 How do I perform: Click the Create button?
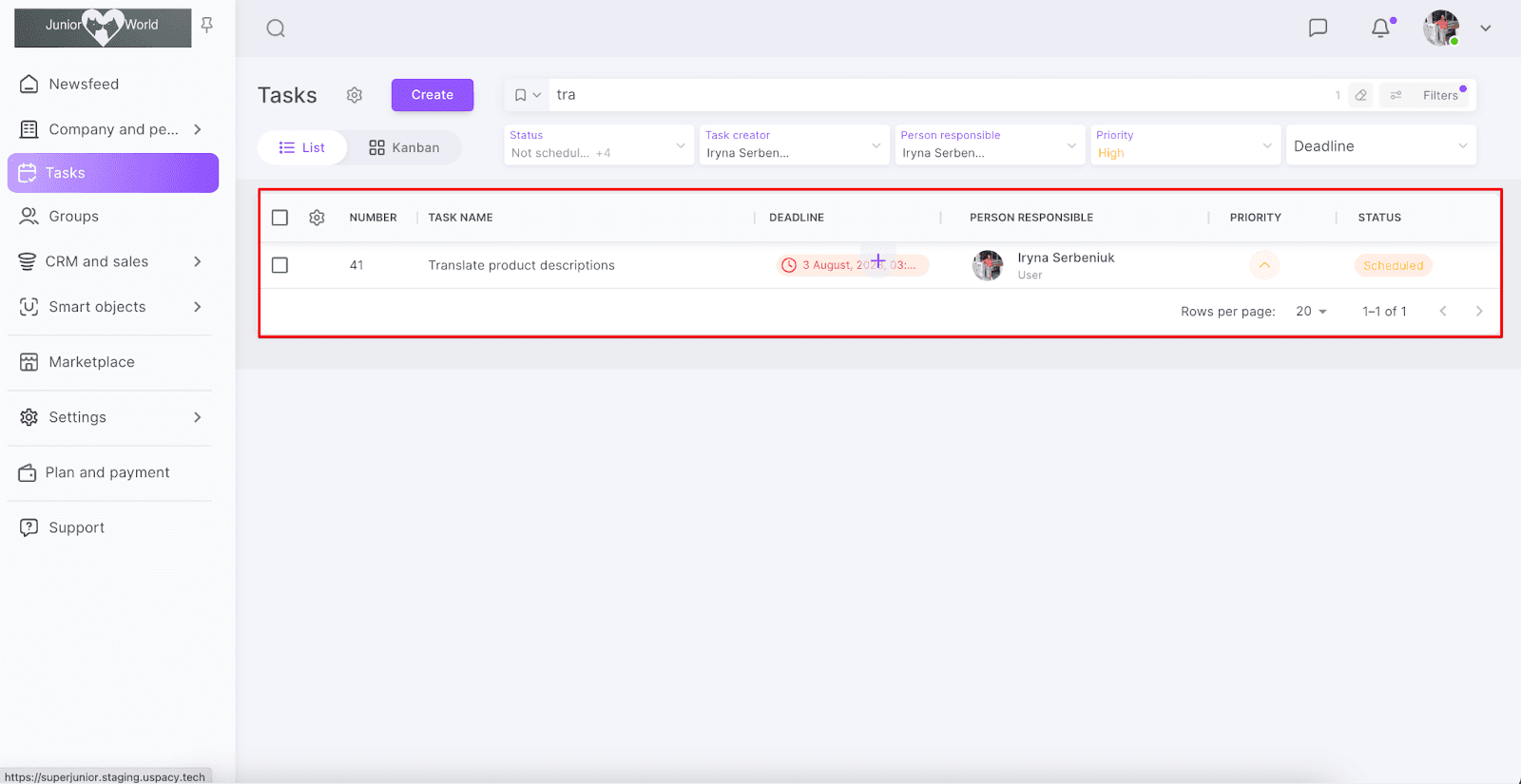click(x=433, y=95)
